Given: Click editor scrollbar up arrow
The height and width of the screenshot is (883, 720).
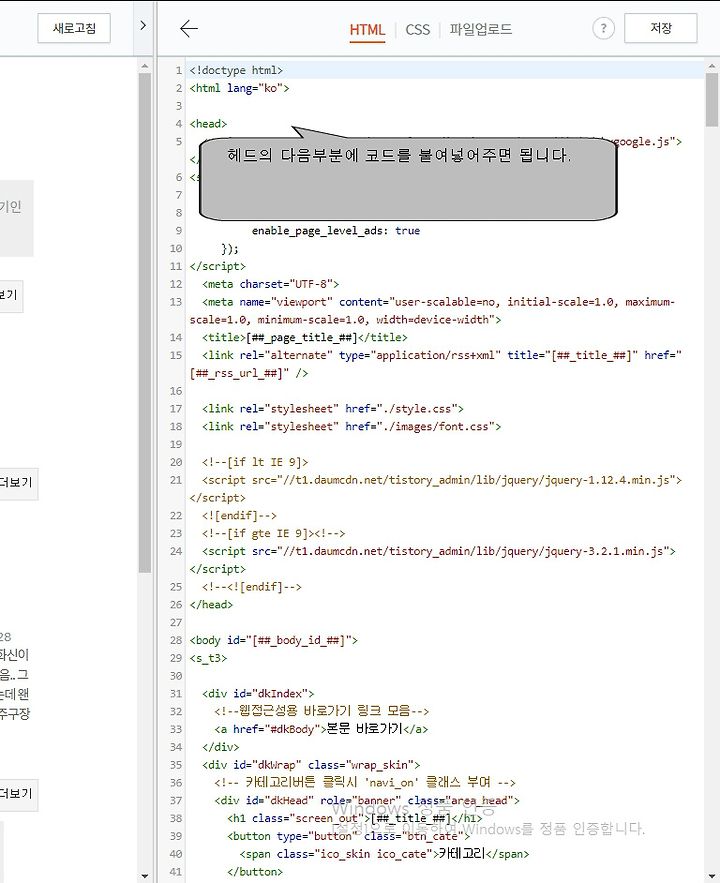Looking at the screenshot, I should (x=712, y=66).
